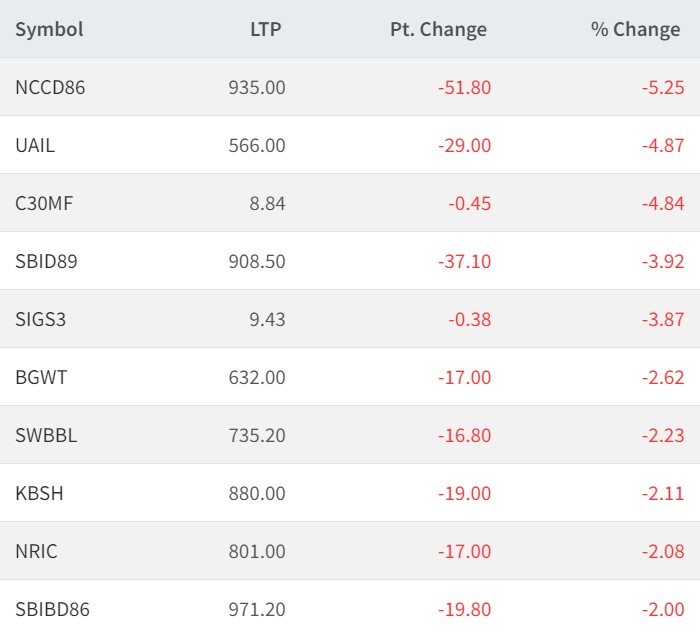700x636 pixels.
Task: Click the Pt. Change column header
Action: pos(438,29)
